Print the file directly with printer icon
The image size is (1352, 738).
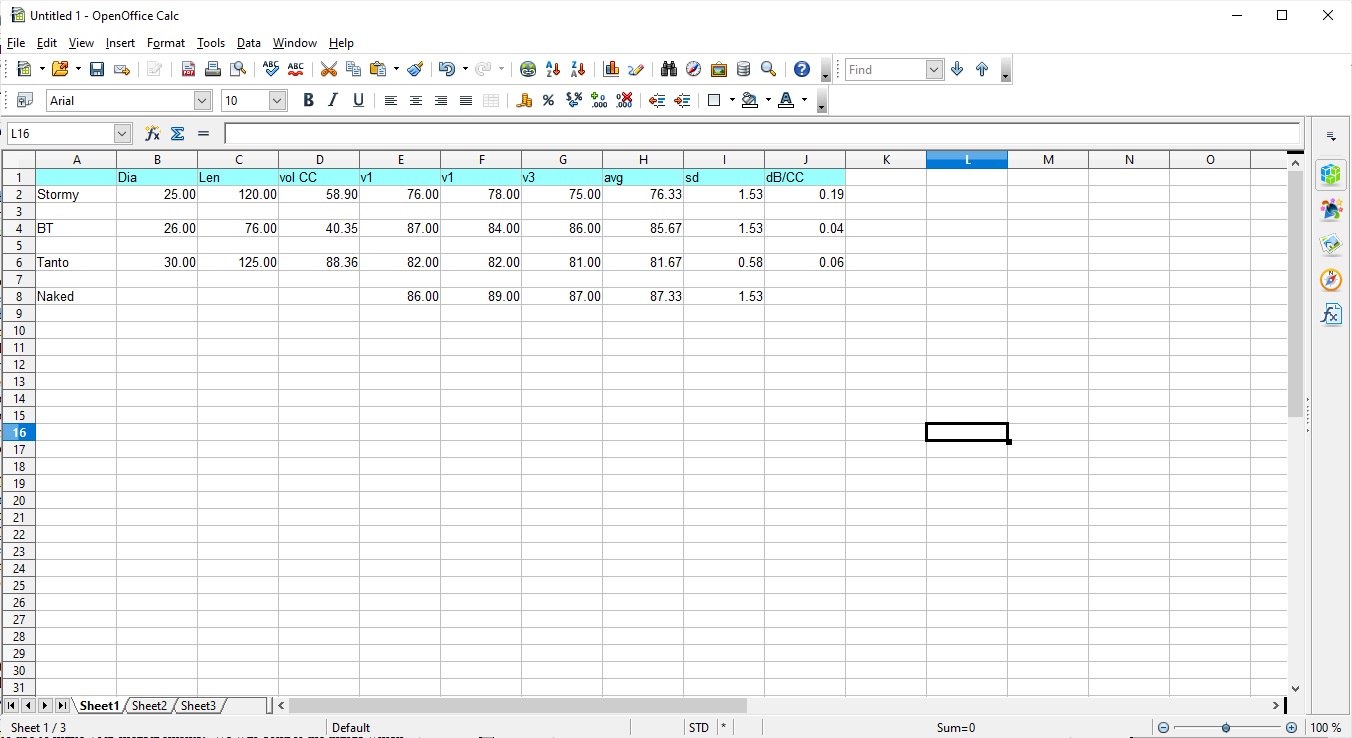pos(213,69)
